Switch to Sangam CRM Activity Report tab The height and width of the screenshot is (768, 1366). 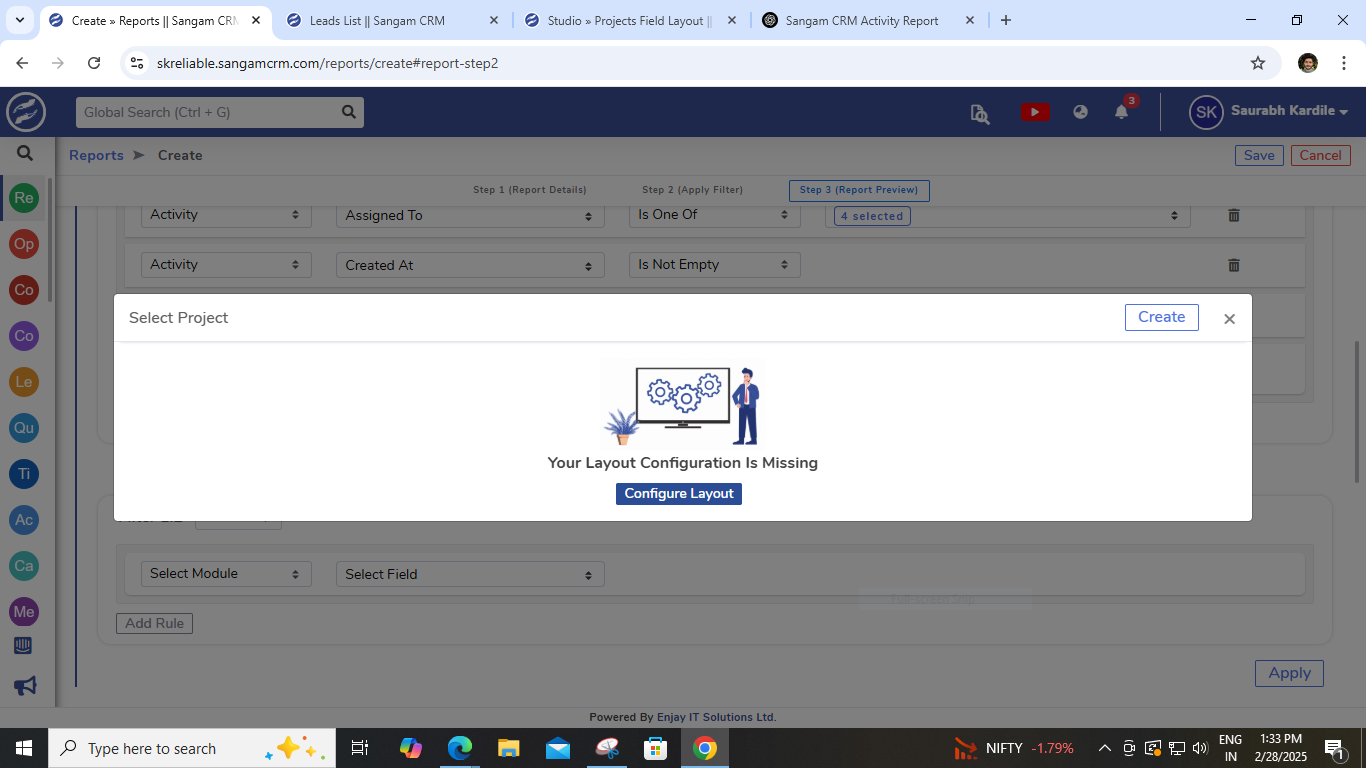[861, 20]
